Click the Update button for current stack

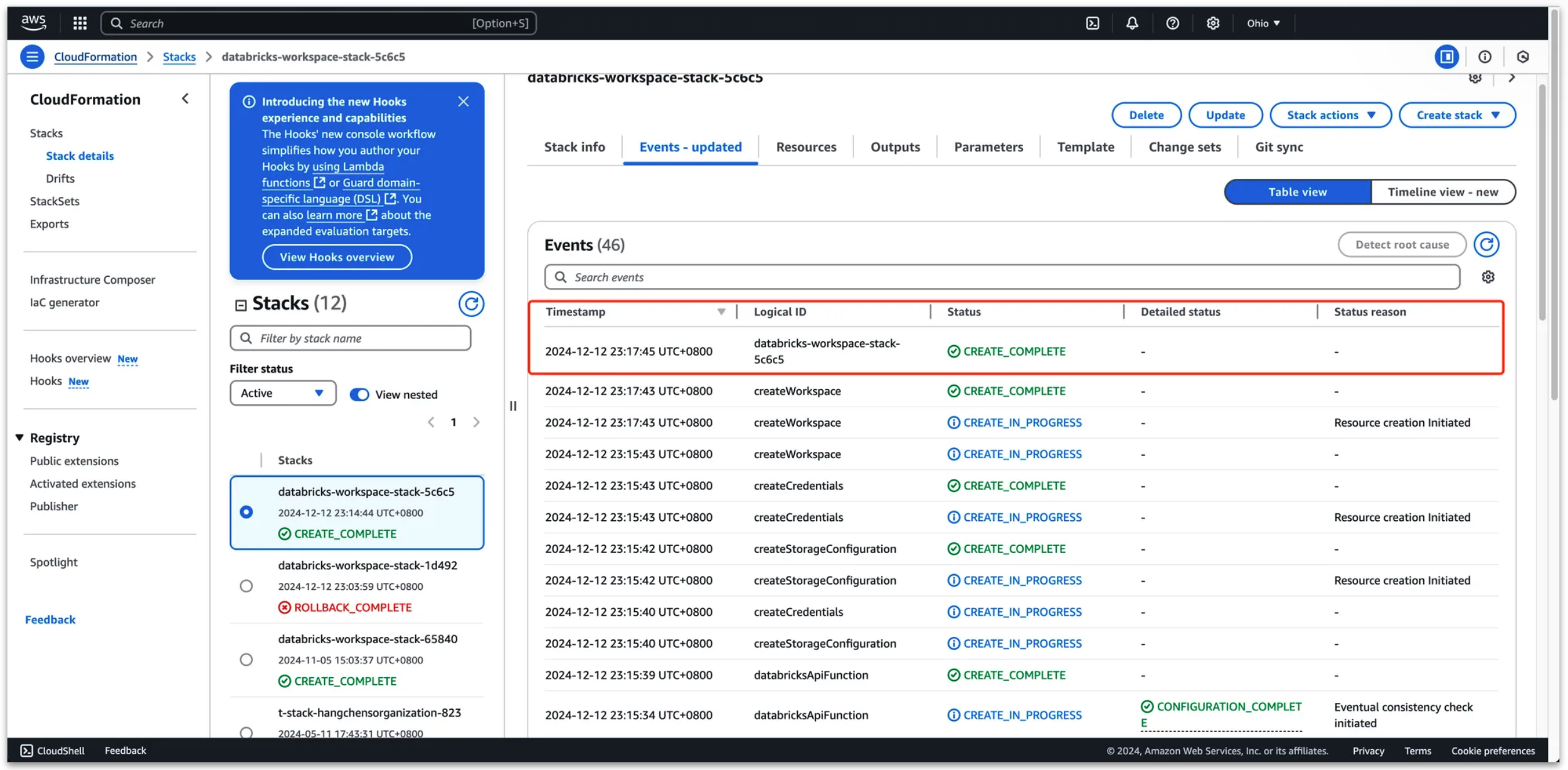1225,114
